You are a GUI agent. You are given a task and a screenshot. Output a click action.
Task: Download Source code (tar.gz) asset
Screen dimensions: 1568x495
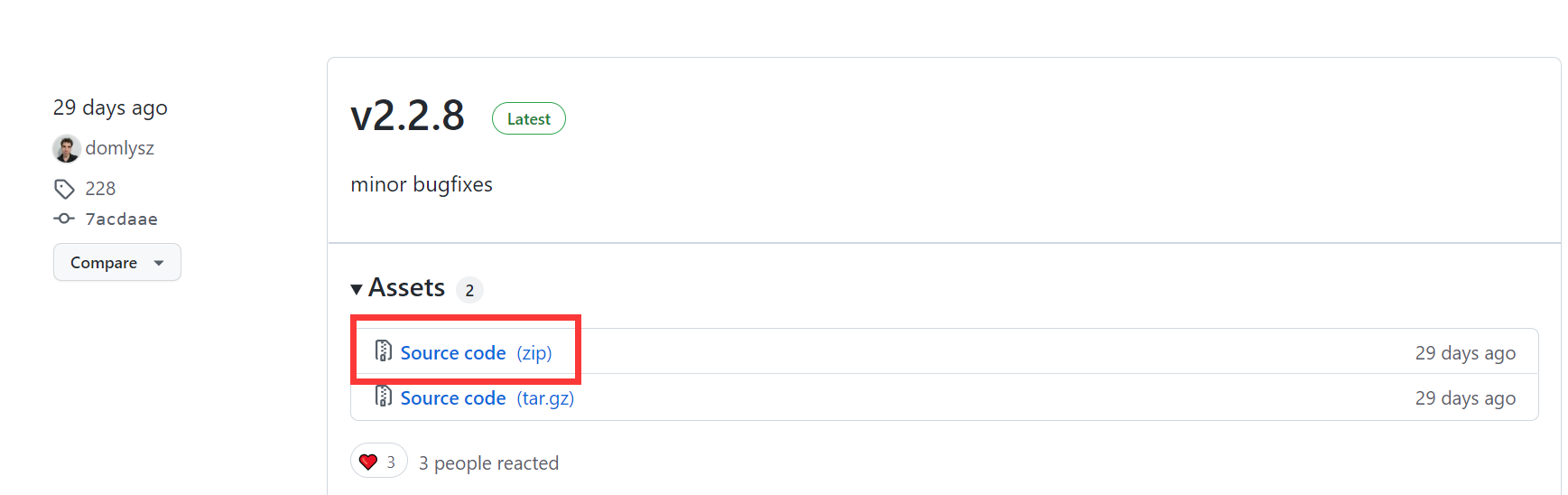pos(487,398)
